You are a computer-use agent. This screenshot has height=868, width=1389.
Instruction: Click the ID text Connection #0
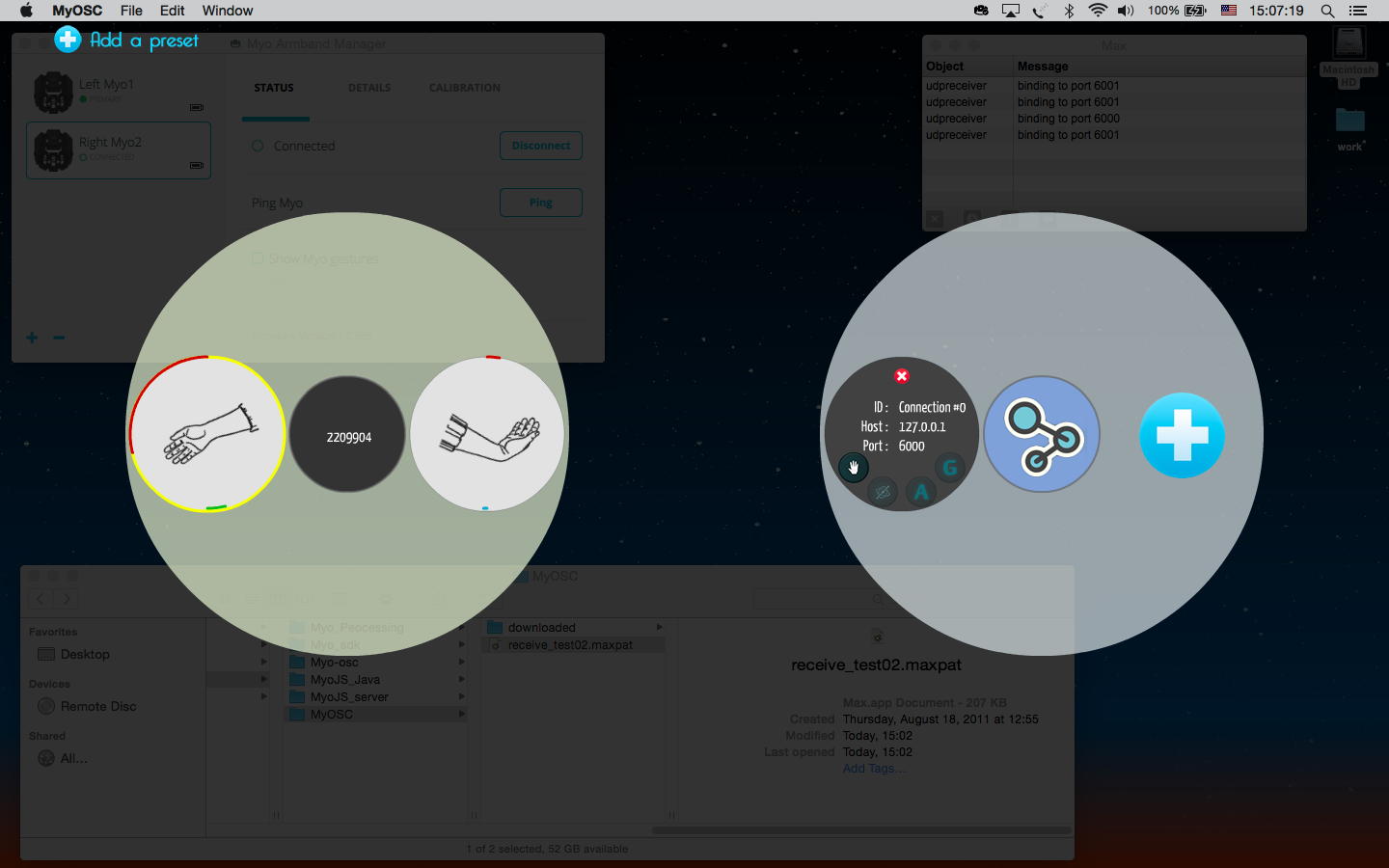(932, 408)
